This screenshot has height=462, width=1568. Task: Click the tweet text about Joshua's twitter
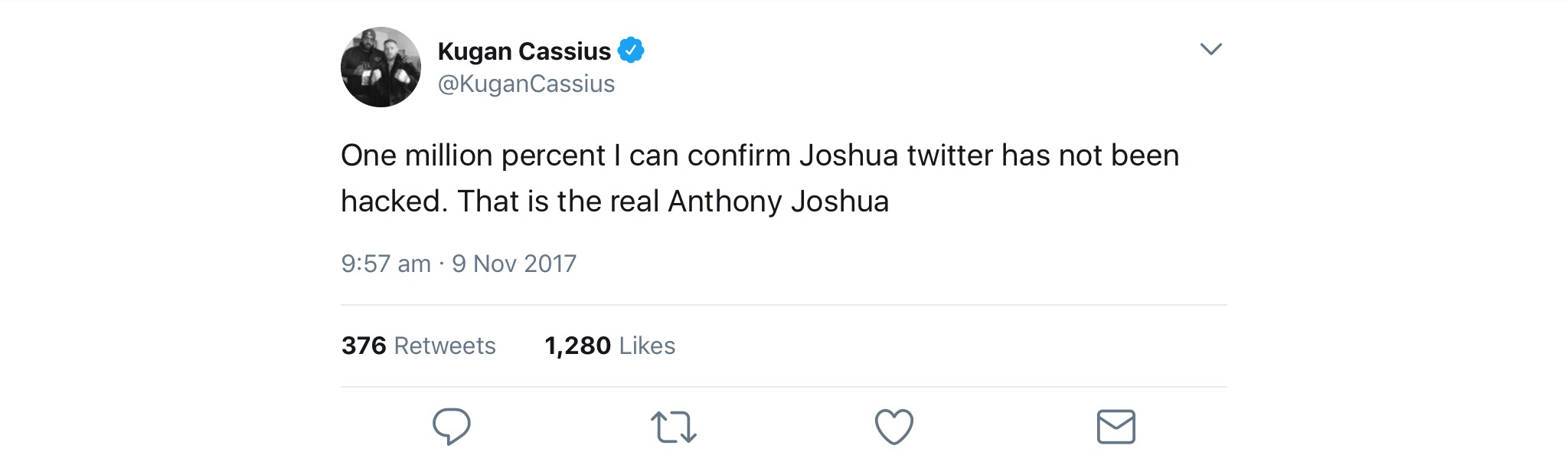click(759, 178)
